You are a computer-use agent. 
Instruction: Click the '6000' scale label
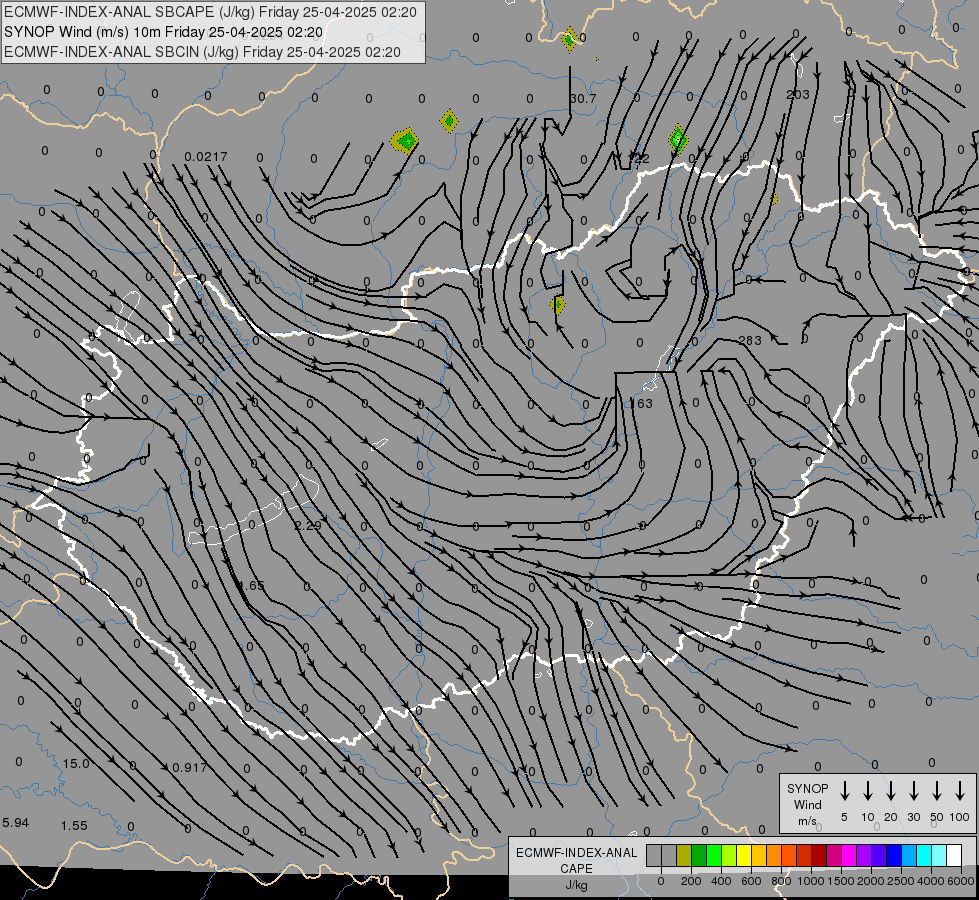(x=961, y=881)
